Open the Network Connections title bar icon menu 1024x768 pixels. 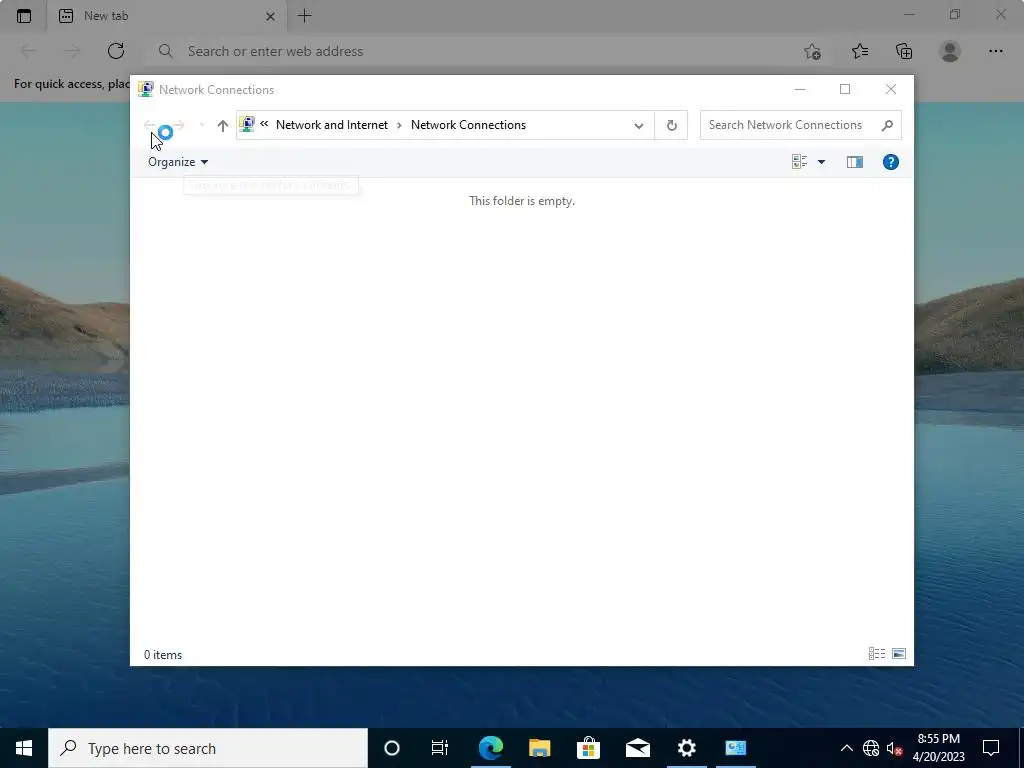tap(146, 89)
